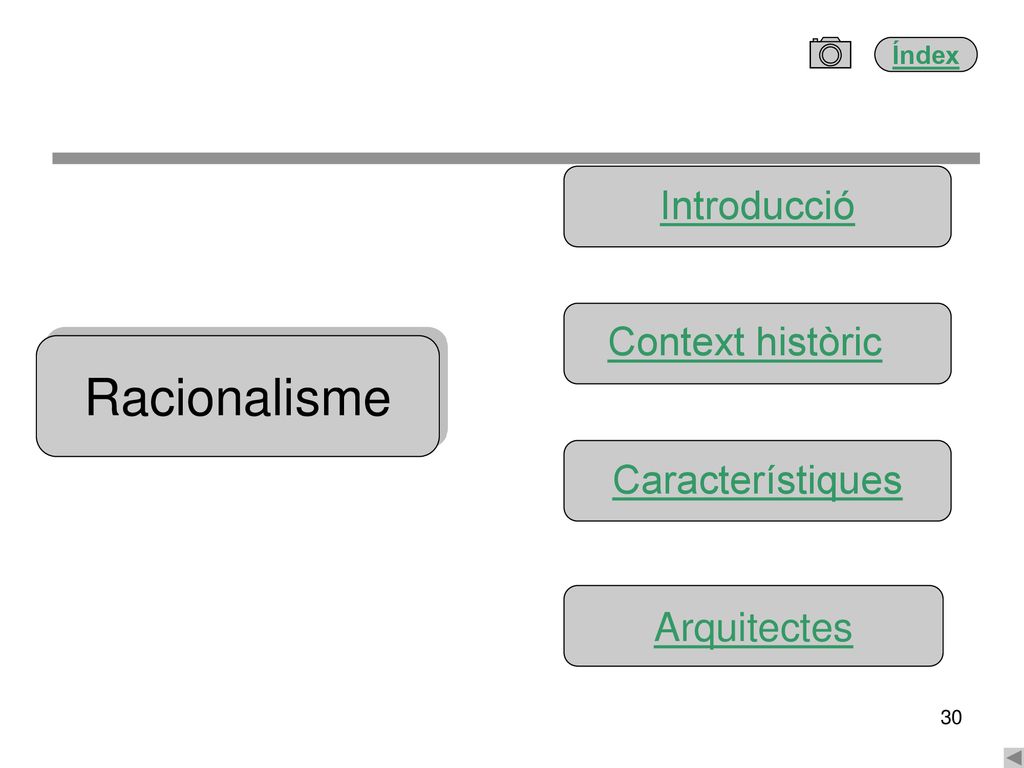Click the rounded box containing Context històric
This screenshot has width=1024, height=768.
757,344
